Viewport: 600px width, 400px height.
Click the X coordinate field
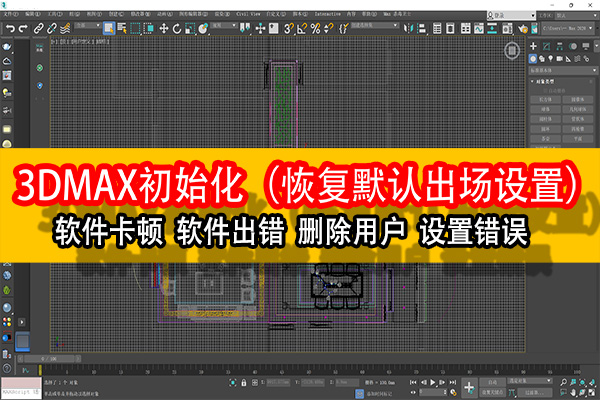tap(277, 382)
